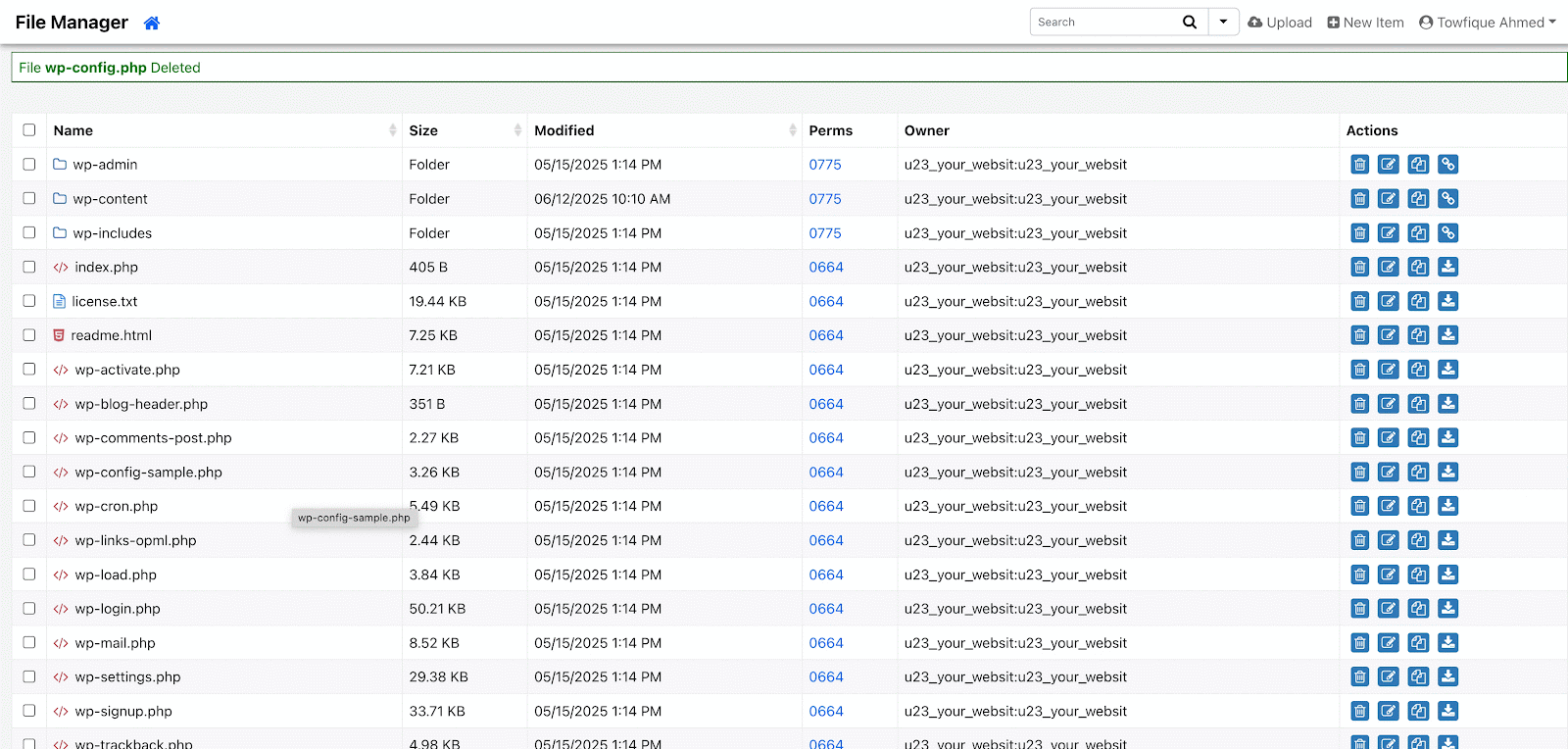
Task: Edit index.php with pencil icon
Action: pos(1389,267)
